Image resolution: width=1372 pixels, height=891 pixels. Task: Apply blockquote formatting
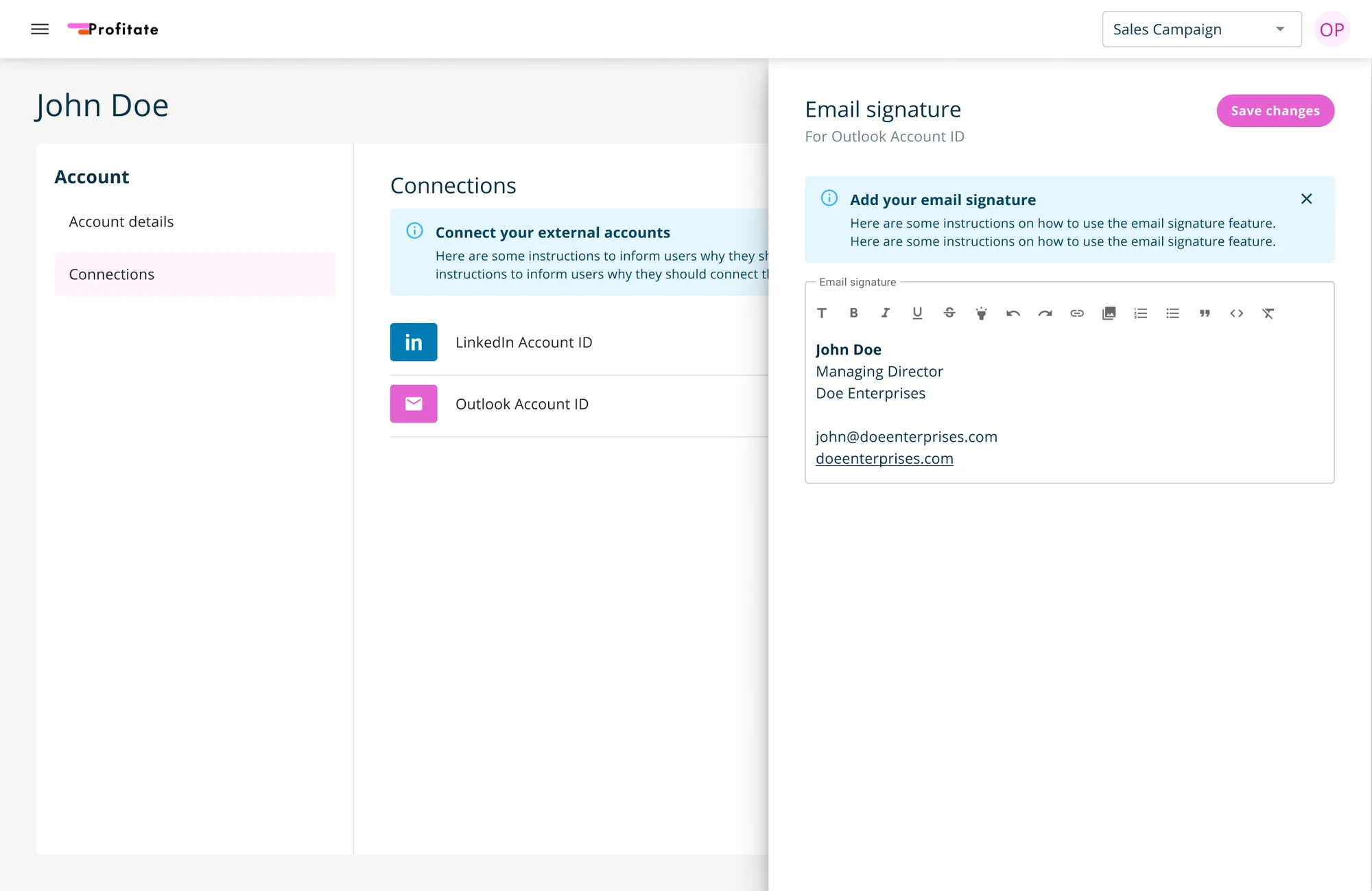click(x=1205, y=313)
